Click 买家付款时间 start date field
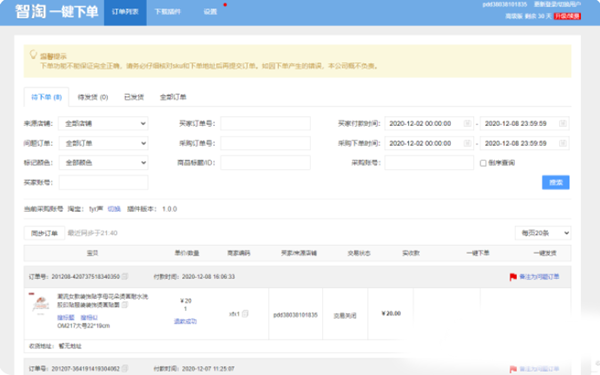The height and width of the screenshot is (375, 600). click(429, 124)
